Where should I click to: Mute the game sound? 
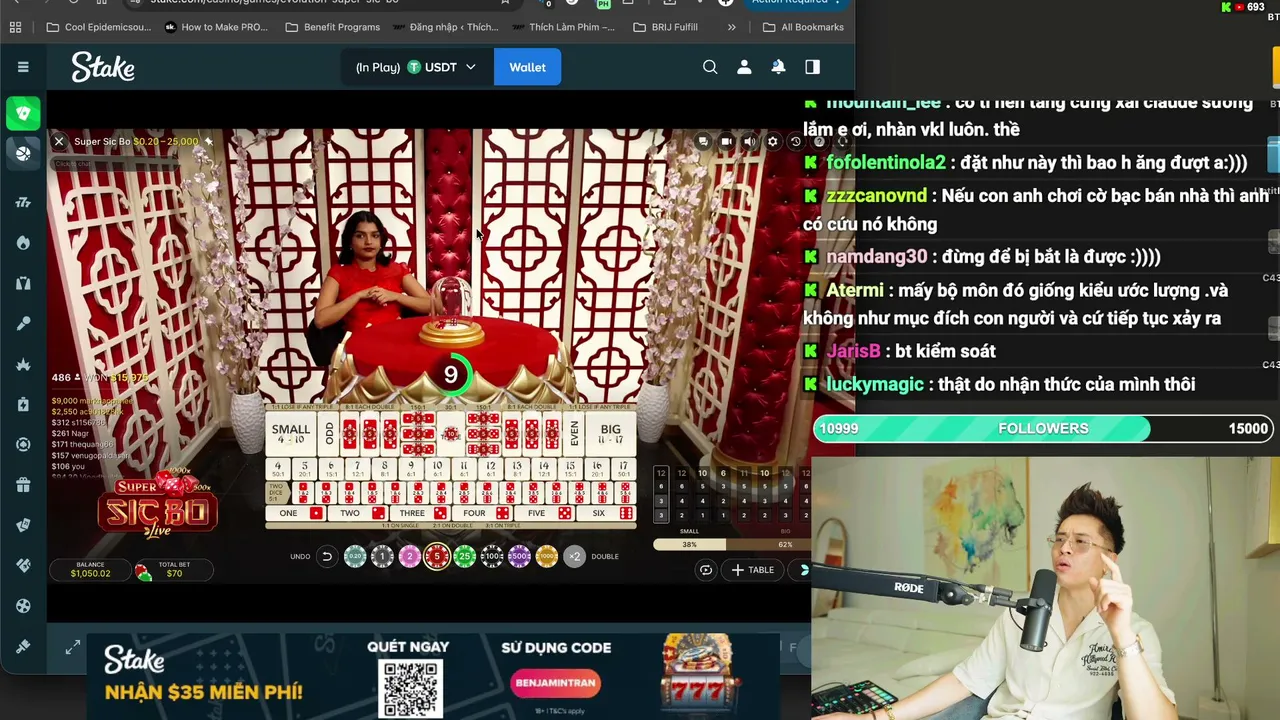[749, 142]
